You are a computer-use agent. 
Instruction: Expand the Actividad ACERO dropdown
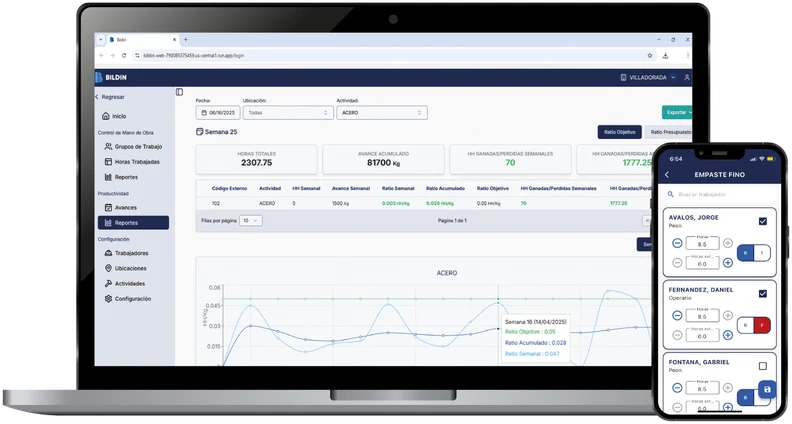pos(382,113)
